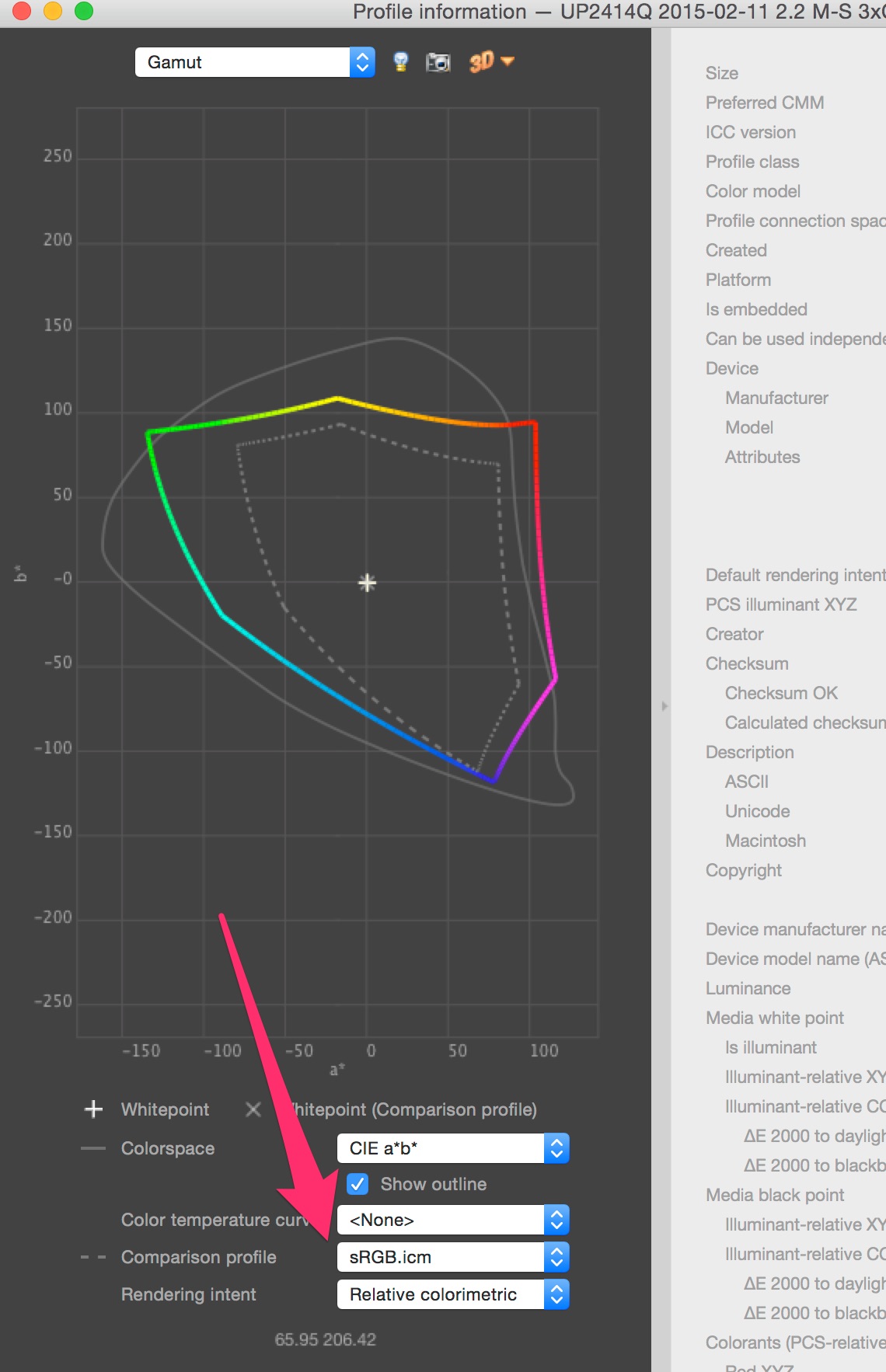Click the yellow minimize window button
This screenshot has height=1372, width=886.
click(x=53, y=11)
